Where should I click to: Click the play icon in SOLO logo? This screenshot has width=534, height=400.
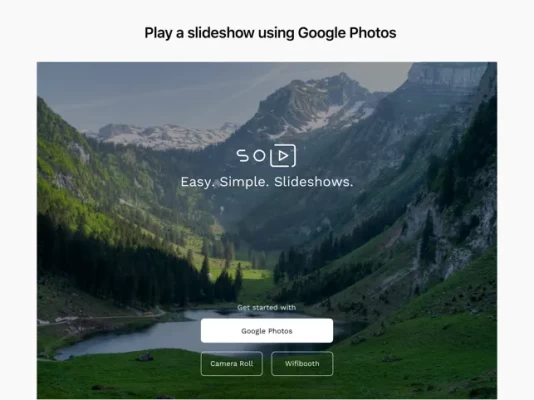tap(283, 156)
